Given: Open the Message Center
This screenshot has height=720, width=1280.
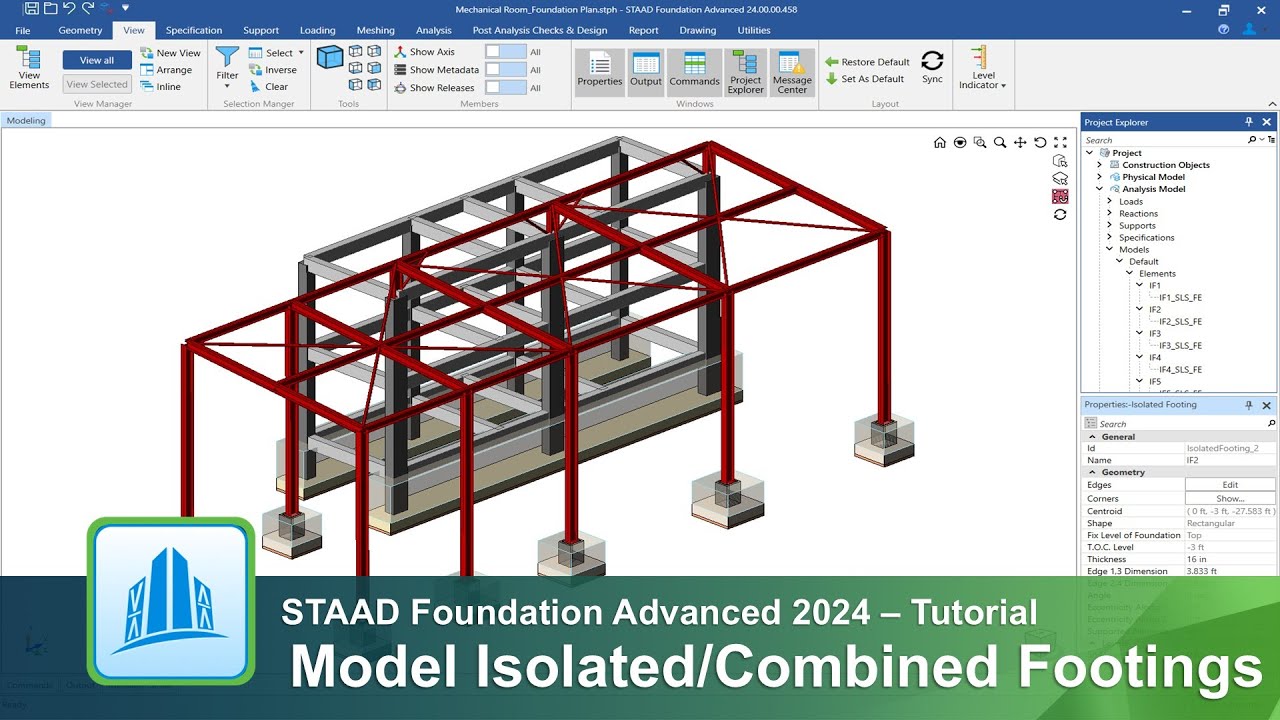Looking at the screenshot, I should point(792,72).
